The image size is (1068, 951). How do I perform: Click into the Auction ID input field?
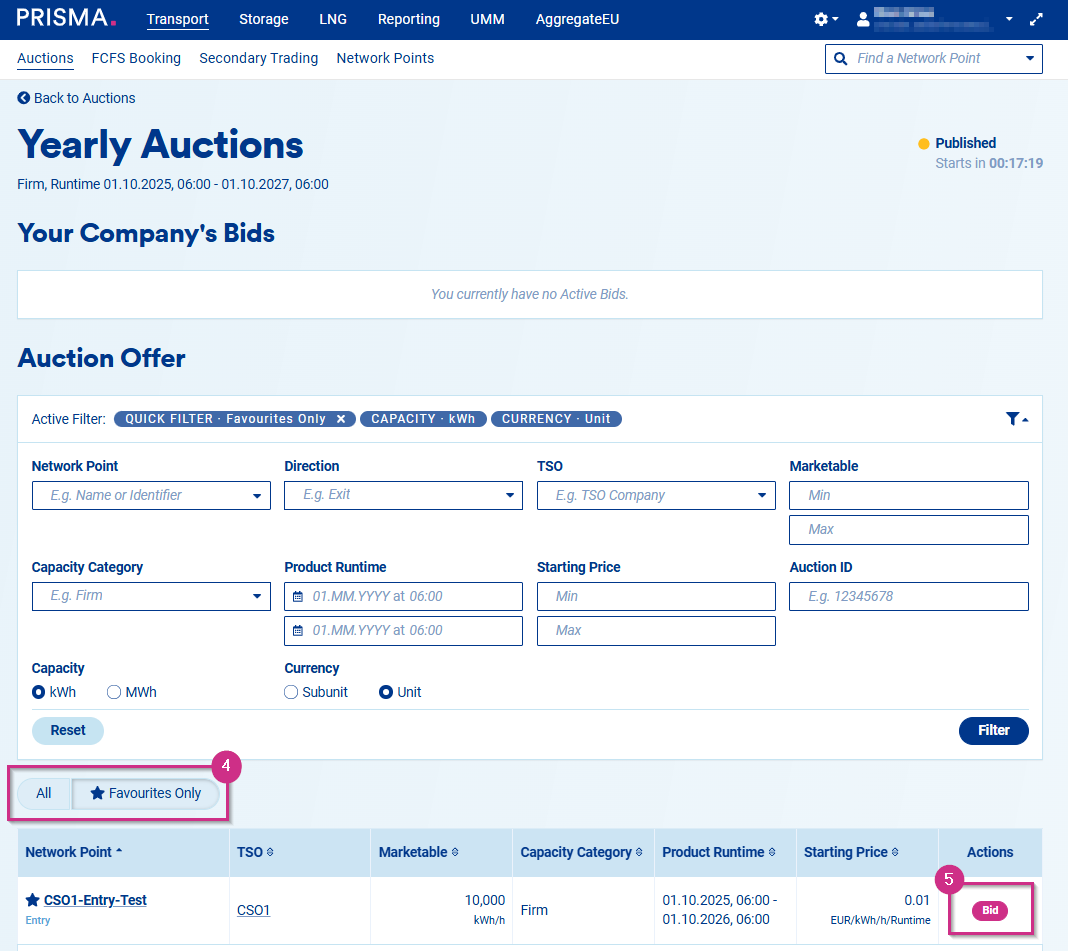(x=908, y=596)
